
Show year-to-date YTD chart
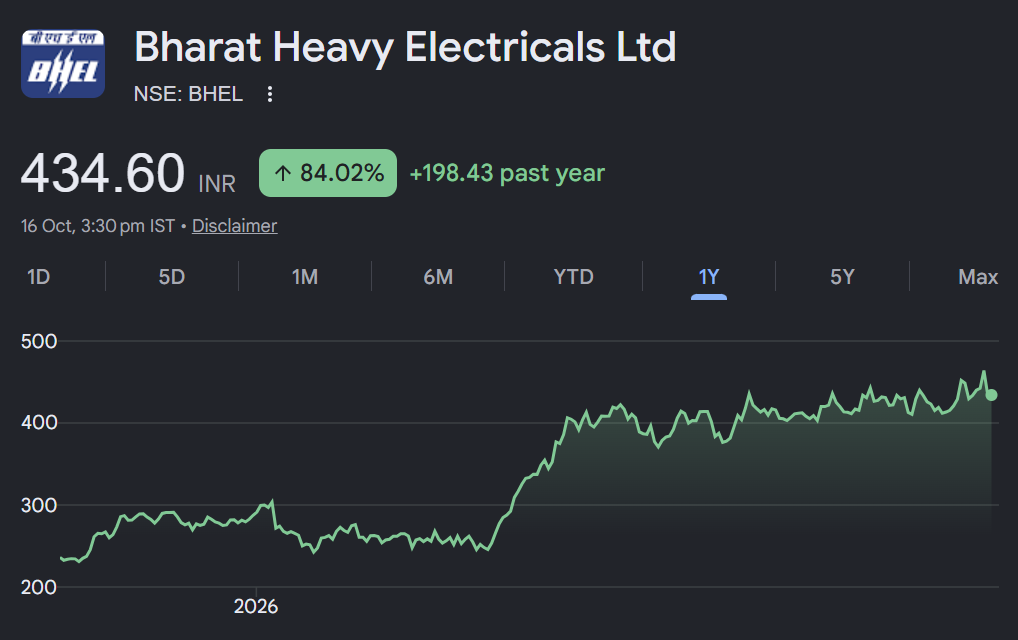[x=573, y=277]
